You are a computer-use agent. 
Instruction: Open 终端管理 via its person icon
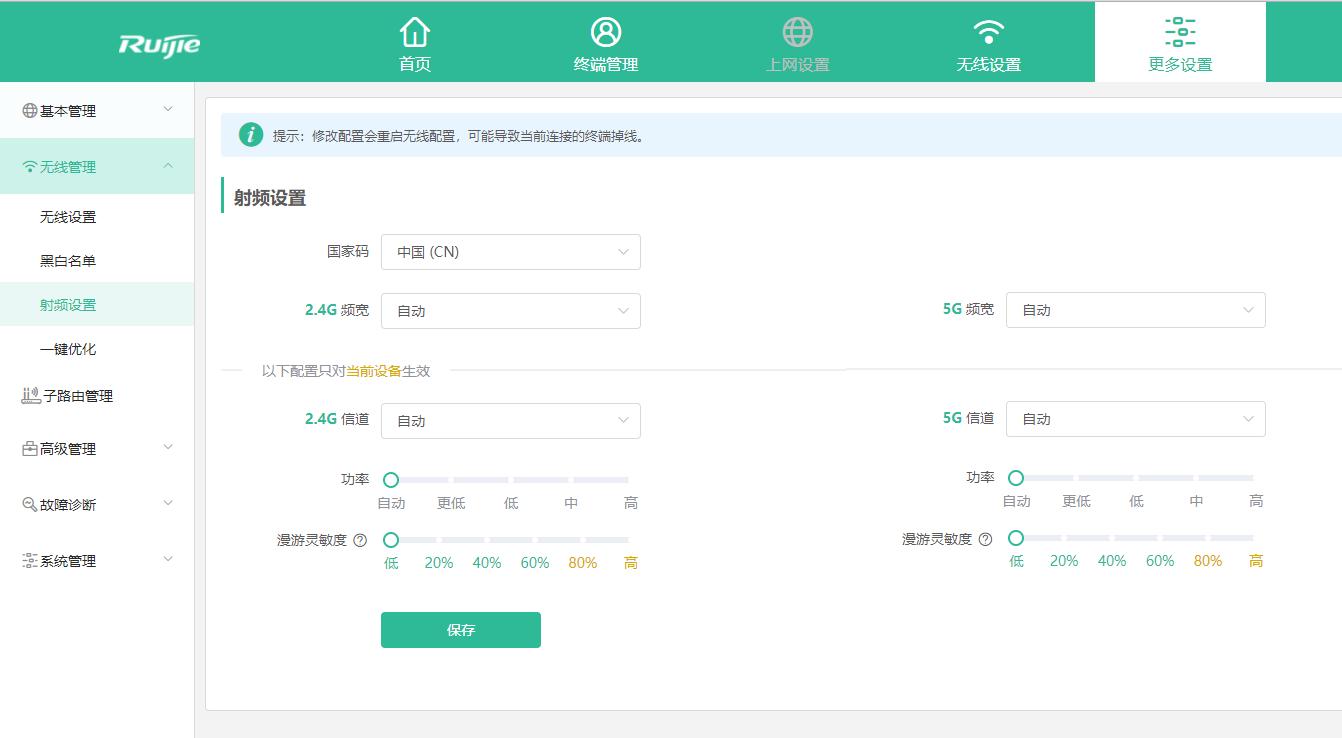[x=605, y=32]
